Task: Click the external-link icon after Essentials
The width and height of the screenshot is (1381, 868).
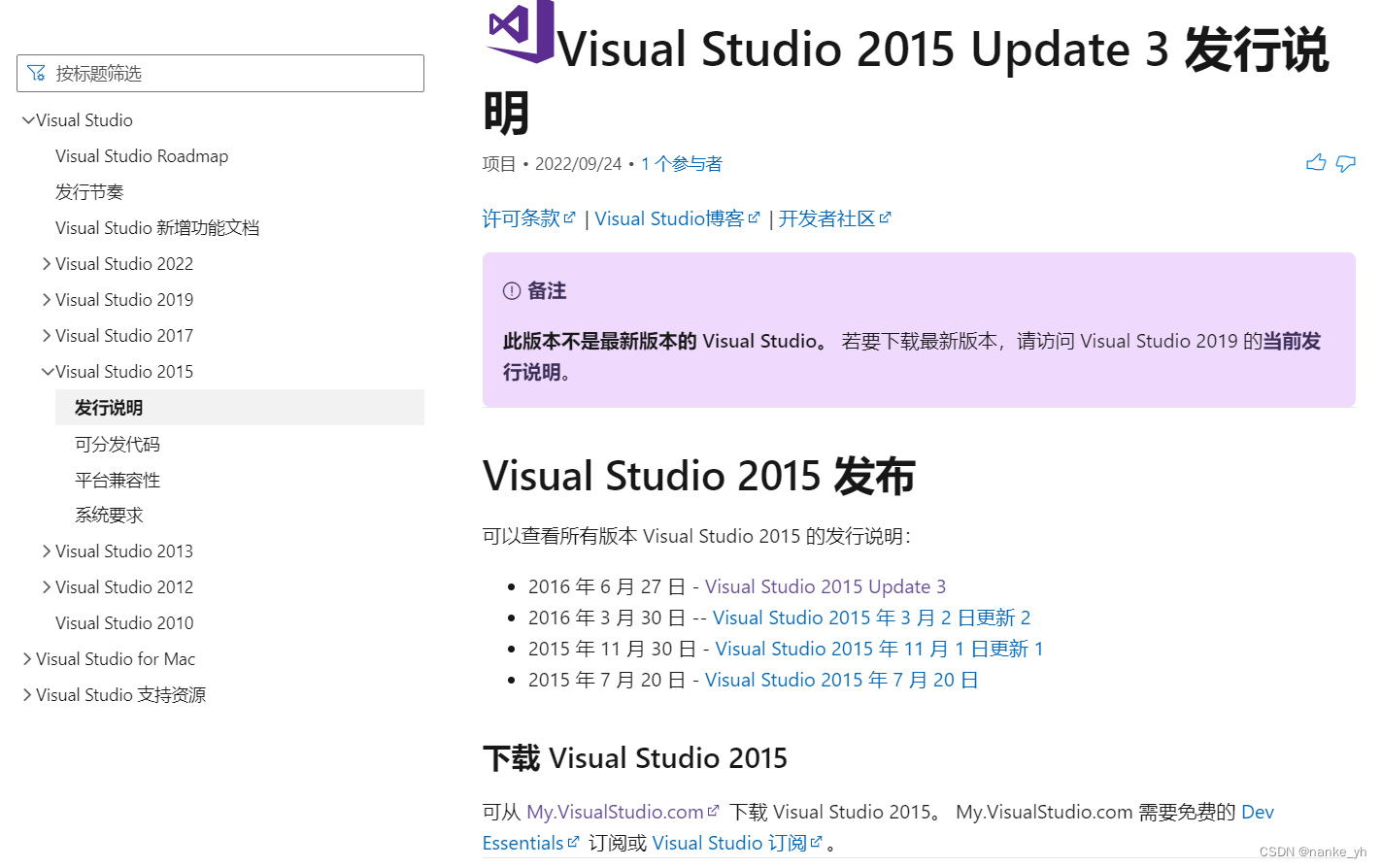Action: tap(573, 842)
